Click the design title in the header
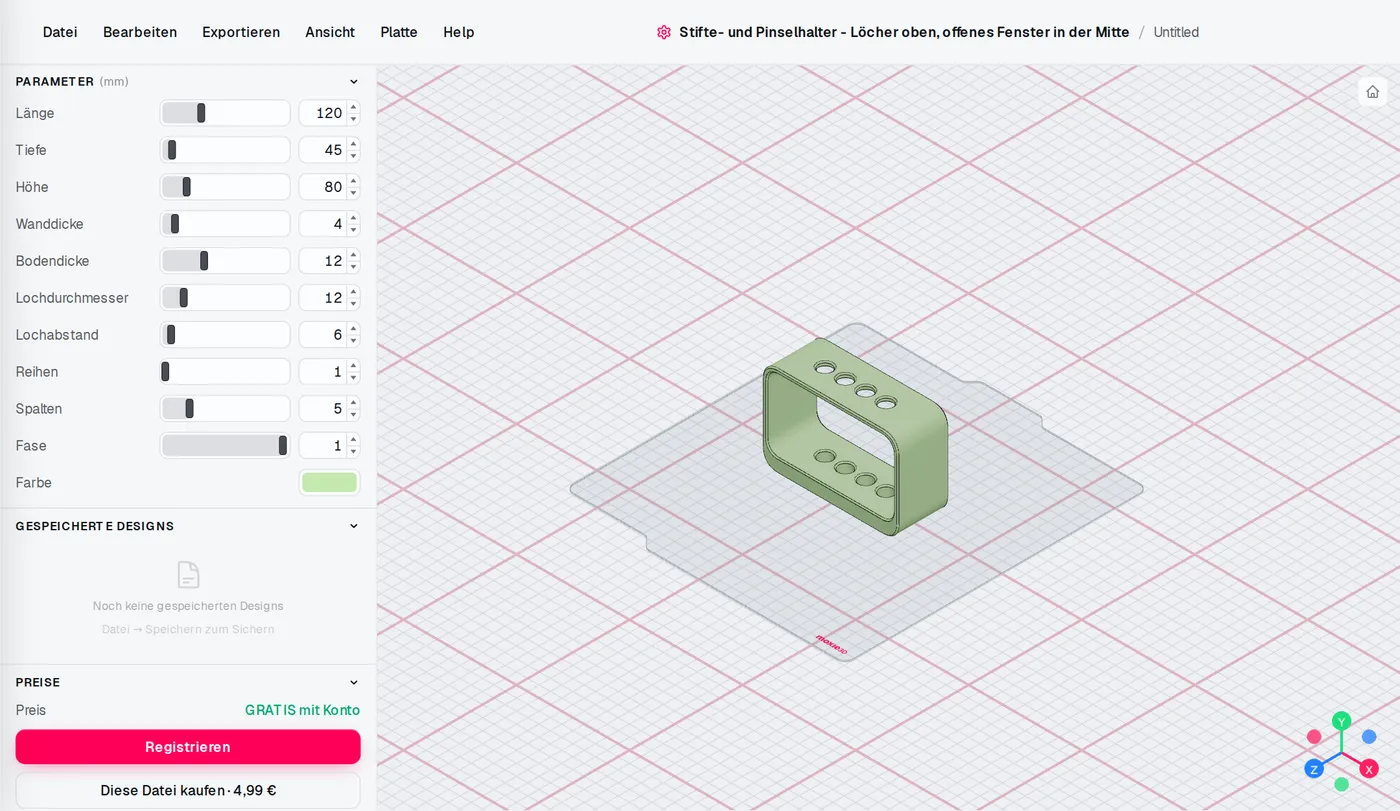This screenshot has width=1400, height=811. [904, 32]
